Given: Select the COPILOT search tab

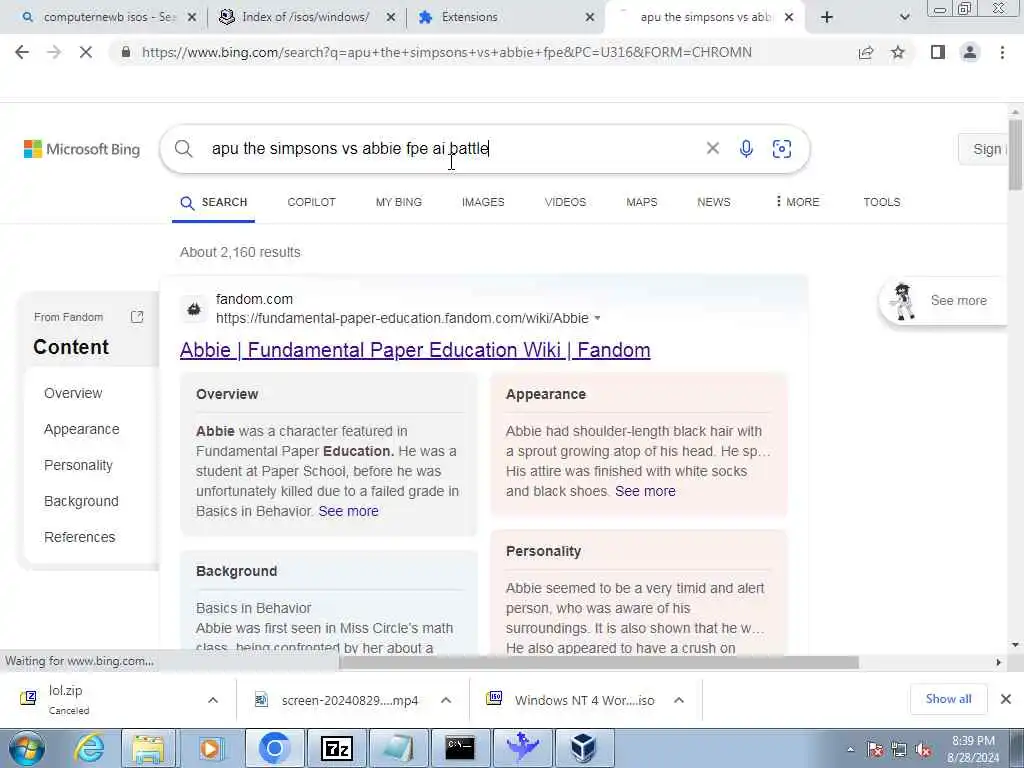Looking at the screenshot, I should (312, 202).
